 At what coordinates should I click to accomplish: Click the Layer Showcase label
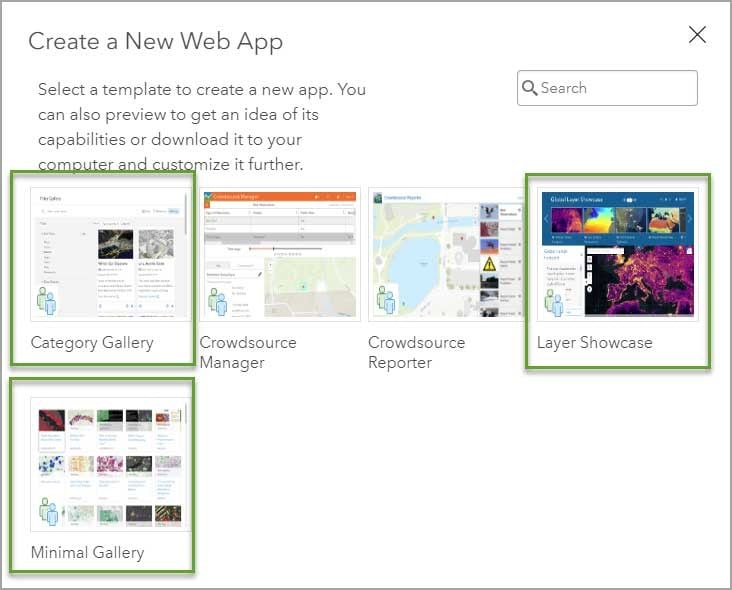click(x=594, y=343)
